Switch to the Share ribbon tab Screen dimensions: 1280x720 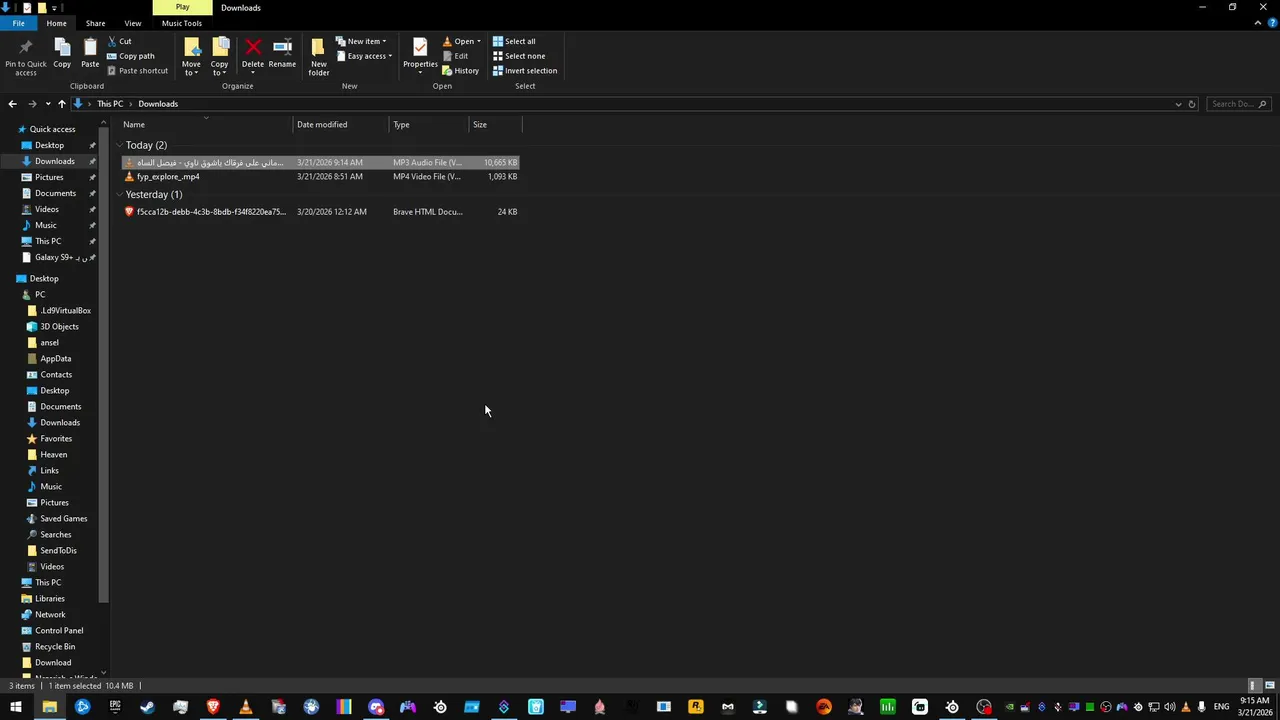coord(95,23)
